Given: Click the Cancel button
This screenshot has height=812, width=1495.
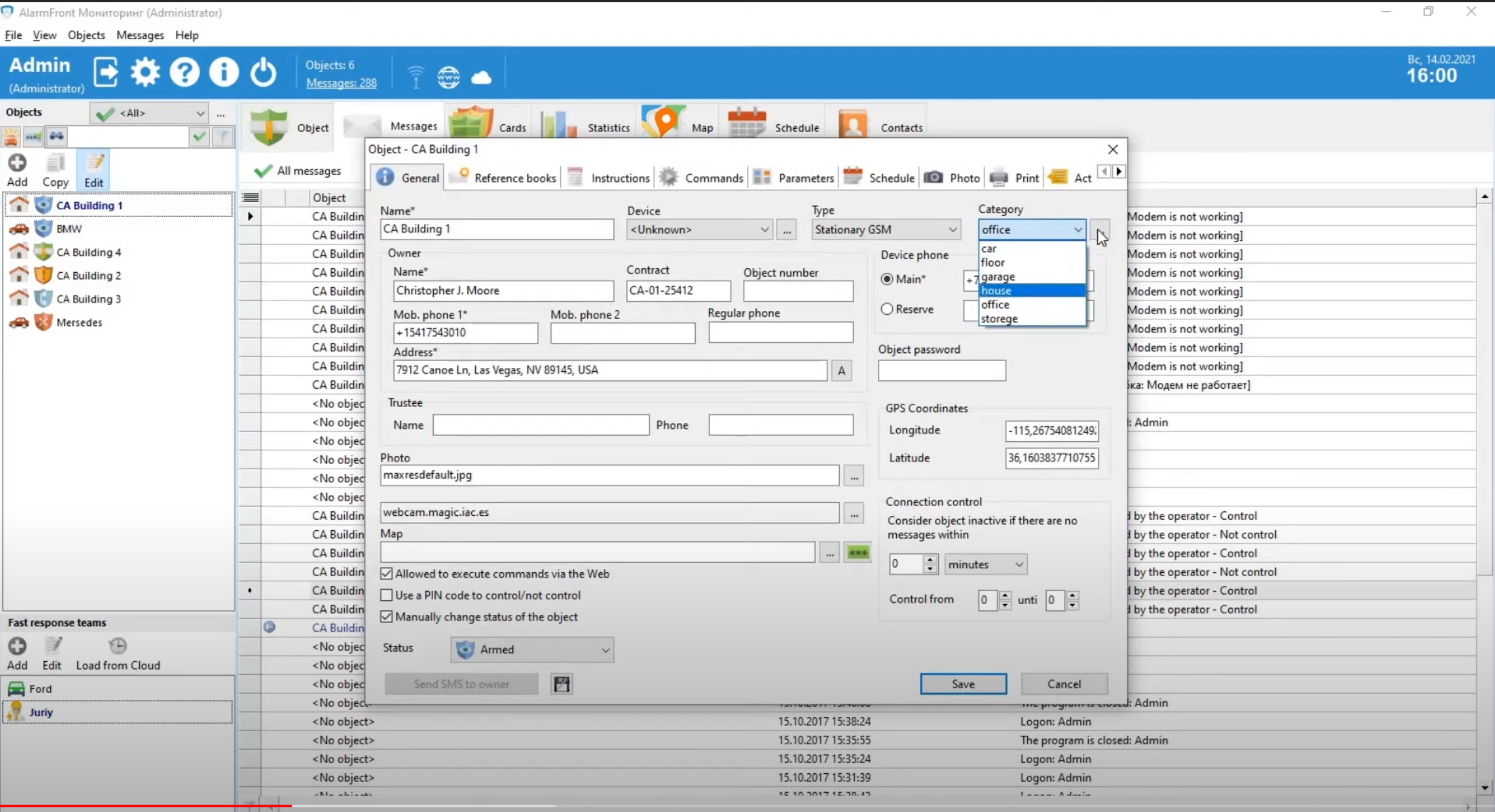Looking at the screenshot, I should point(1064,684).
